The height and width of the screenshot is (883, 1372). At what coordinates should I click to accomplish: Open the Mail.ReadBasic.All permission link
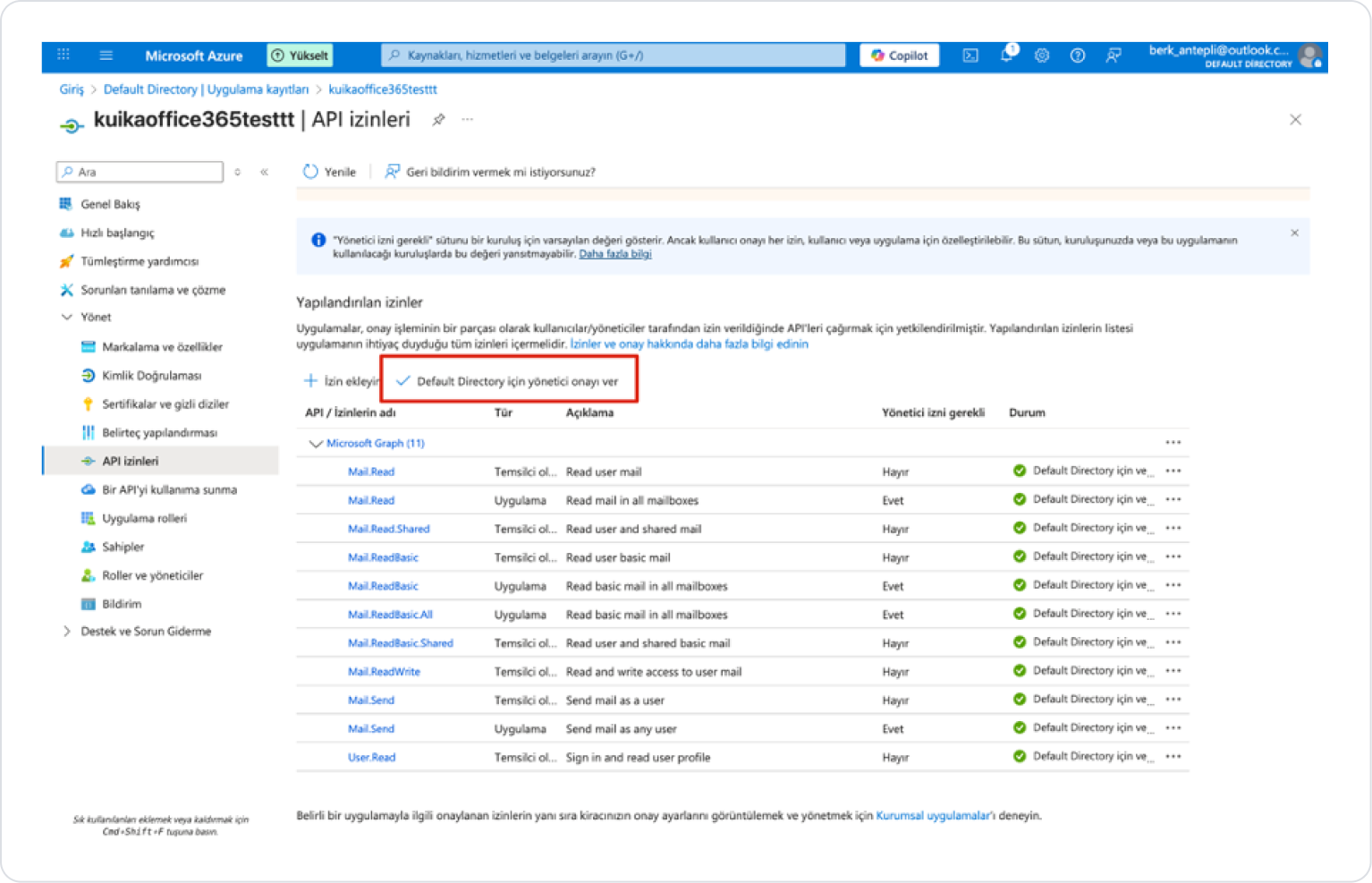coord(390,615)
